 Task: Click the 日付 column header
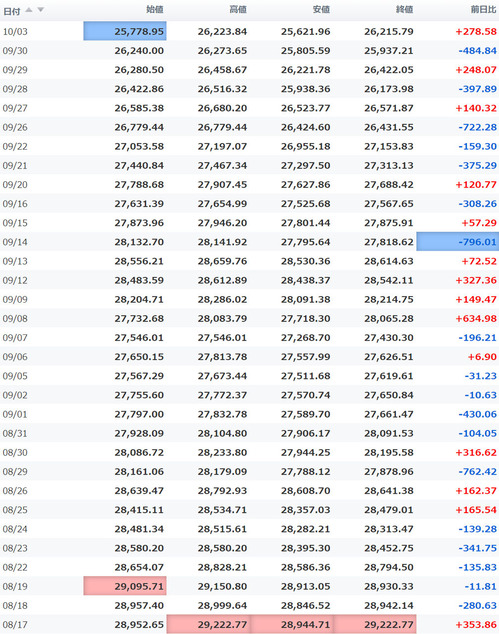(x=11, y=11)
